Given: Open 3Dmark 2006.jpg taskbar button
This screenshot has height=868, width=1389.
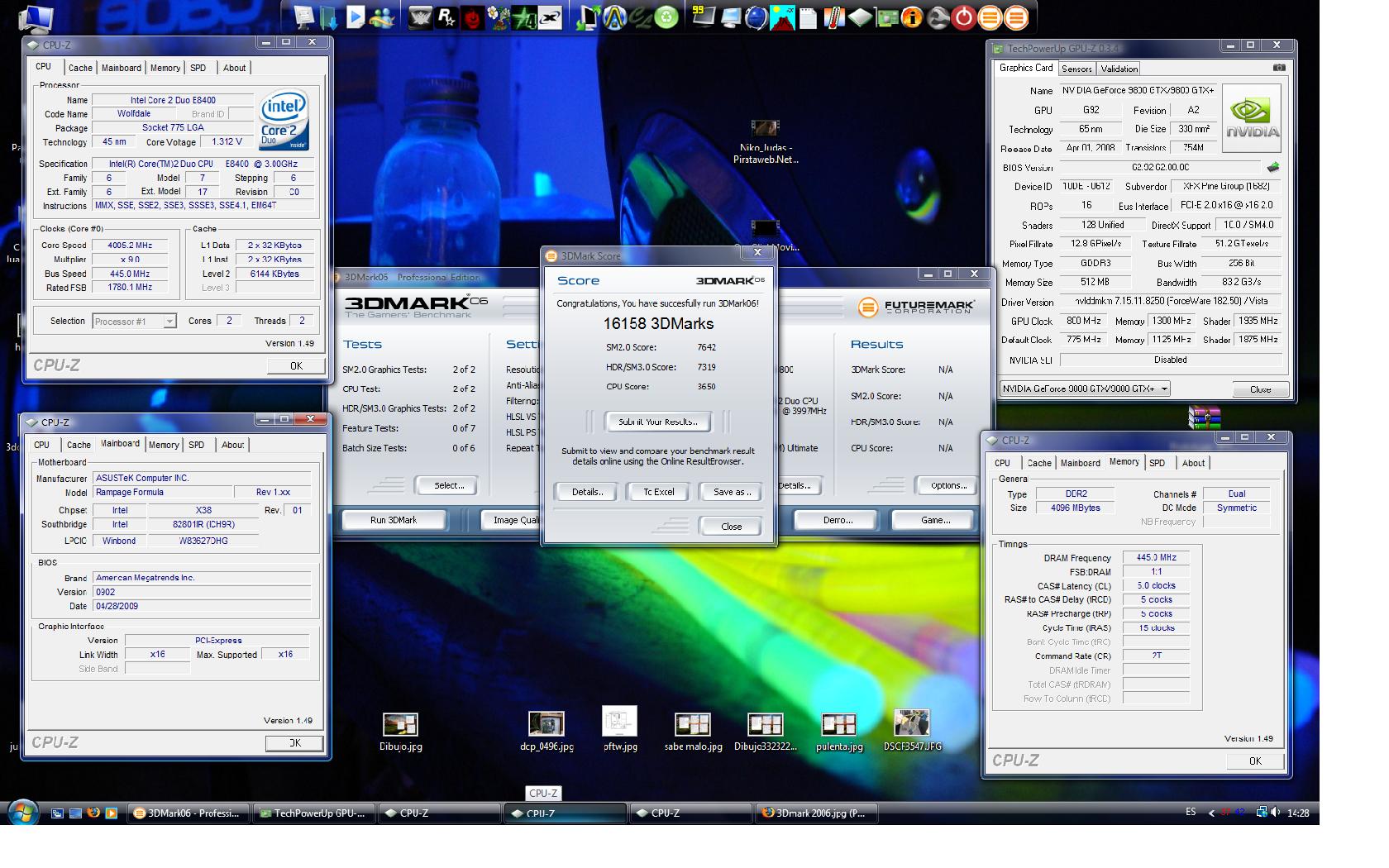Looking at the screenshot, I should tap(817, 813).
